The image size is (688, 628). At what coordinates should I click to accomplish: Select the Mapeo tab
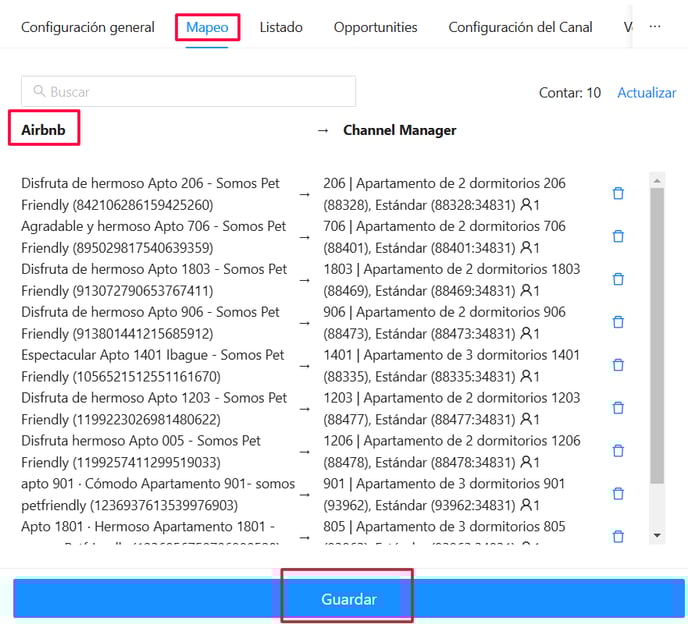pyautogui.click(x=207, y=27)
